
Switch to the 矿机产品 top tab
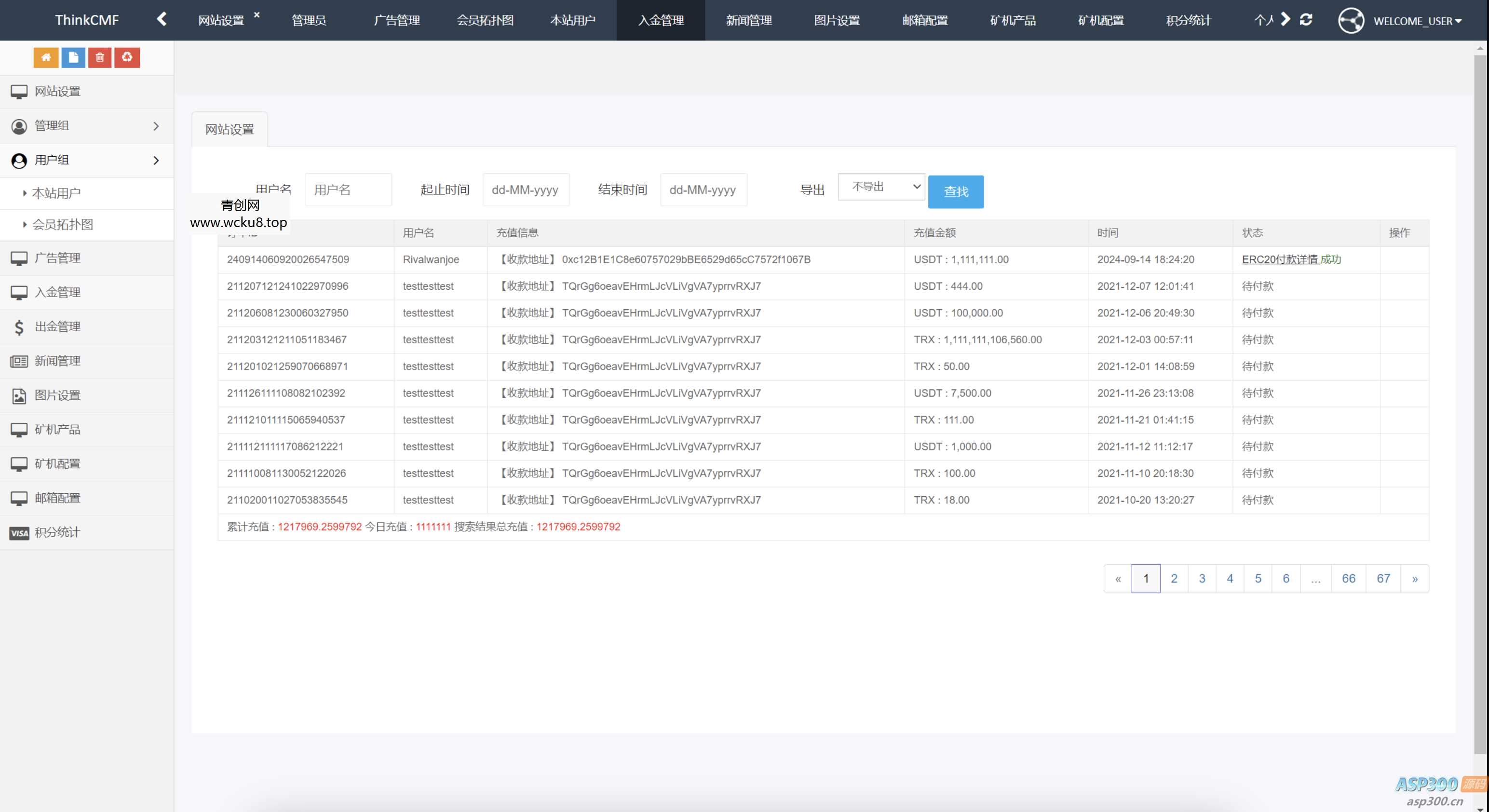[1013, 20]
